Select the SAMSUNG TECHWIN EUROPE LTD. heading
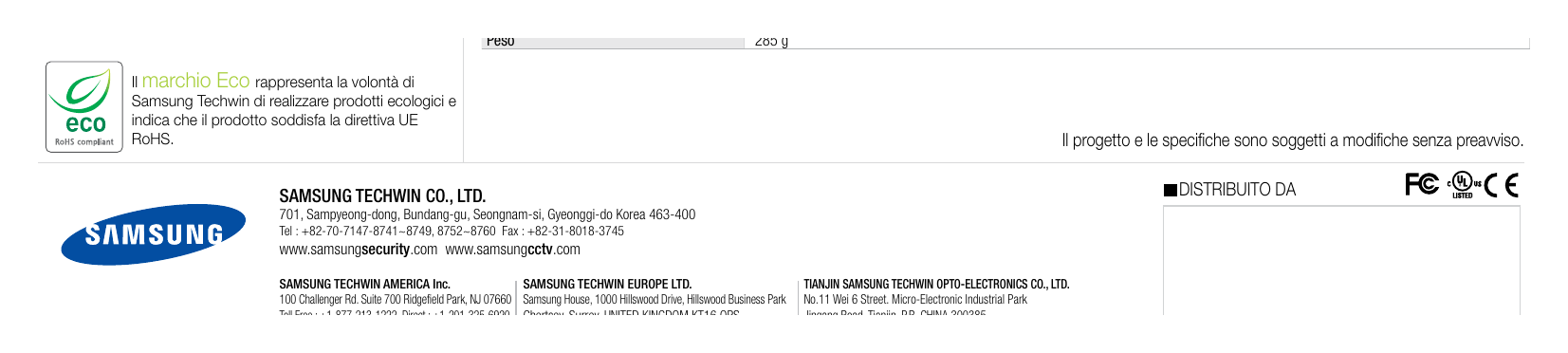 pos(607,284)
